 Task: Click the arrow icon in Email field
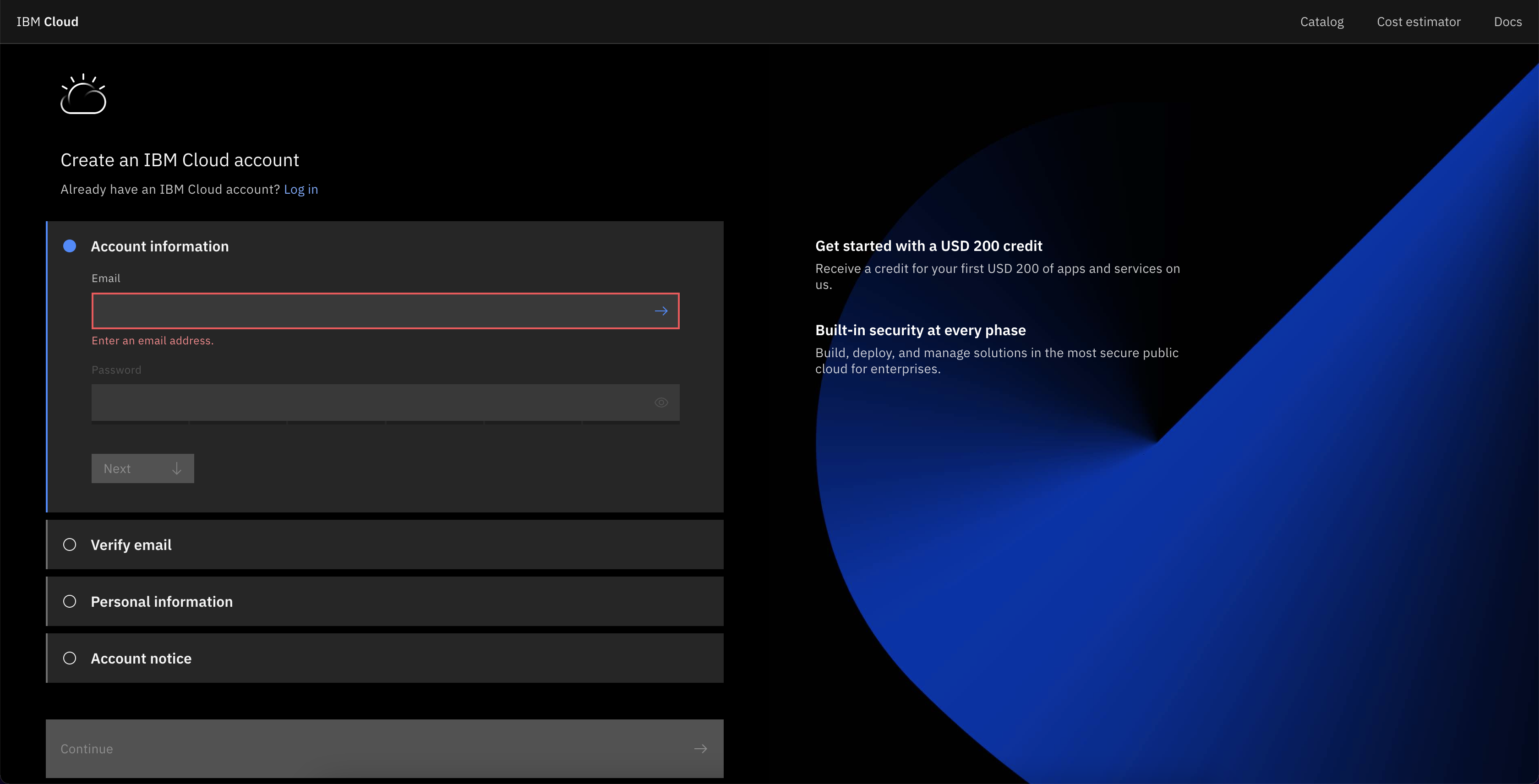click(661, 311)
